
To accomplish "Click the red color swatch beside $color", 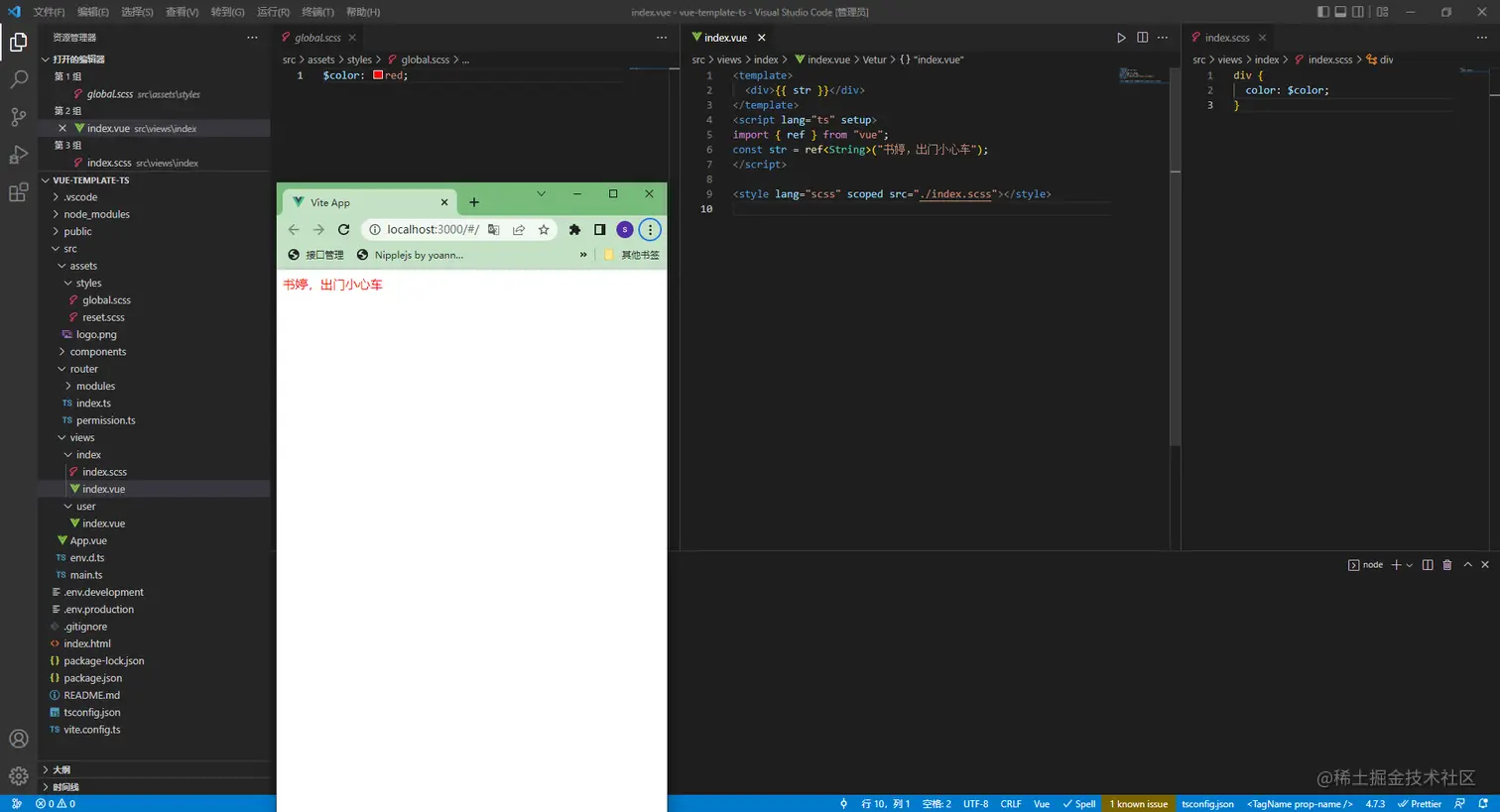I will tap(378, 75).
